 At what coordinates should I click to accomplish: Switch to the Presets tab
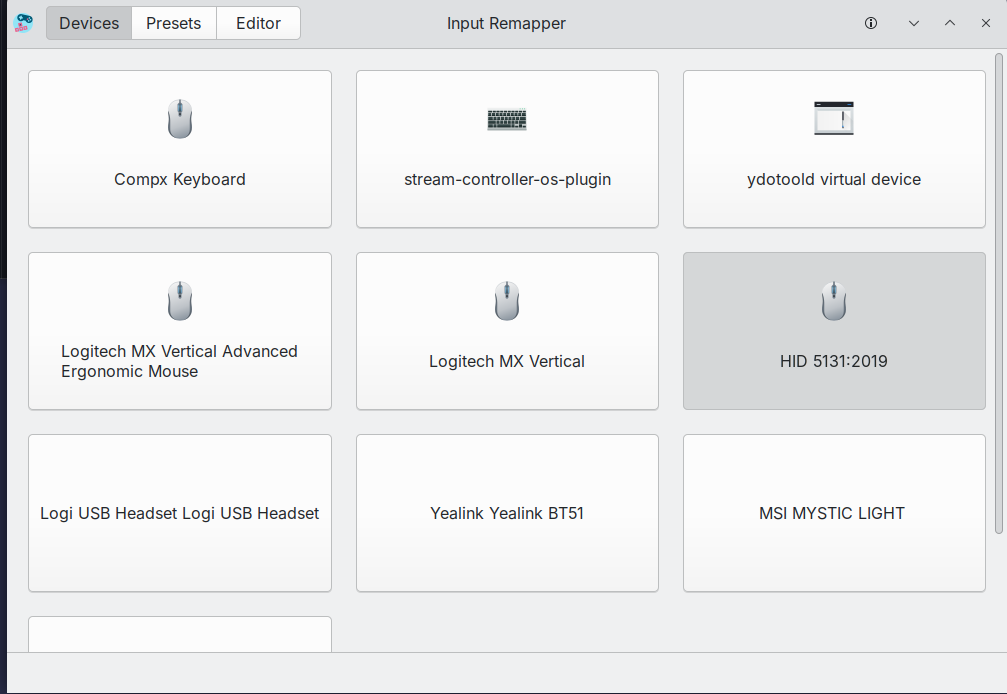[173, 22]
